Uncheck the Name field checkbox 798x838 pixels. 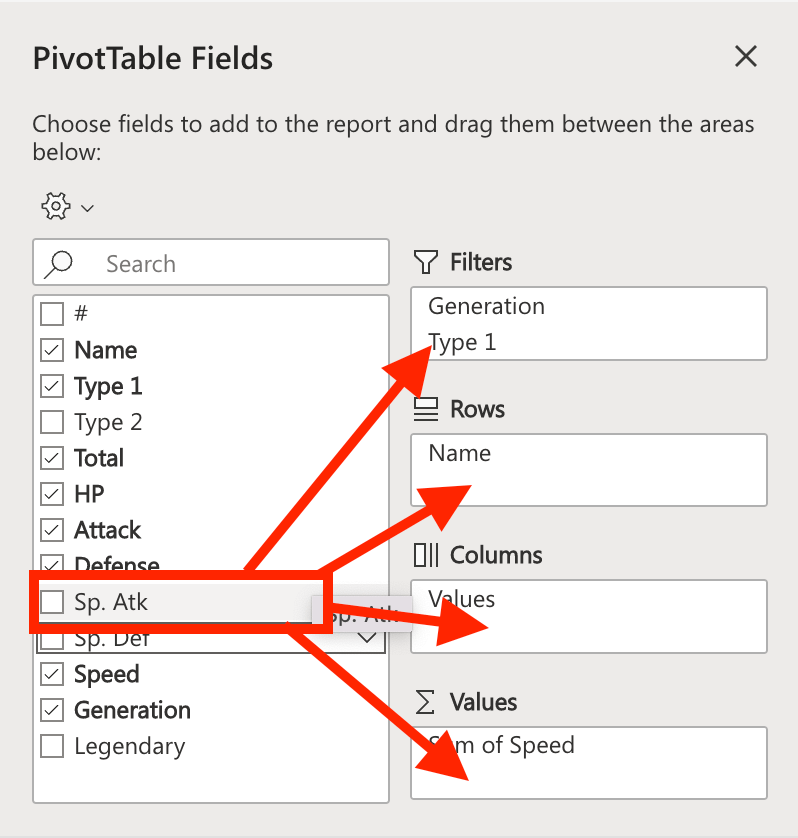tap(51, 350)
